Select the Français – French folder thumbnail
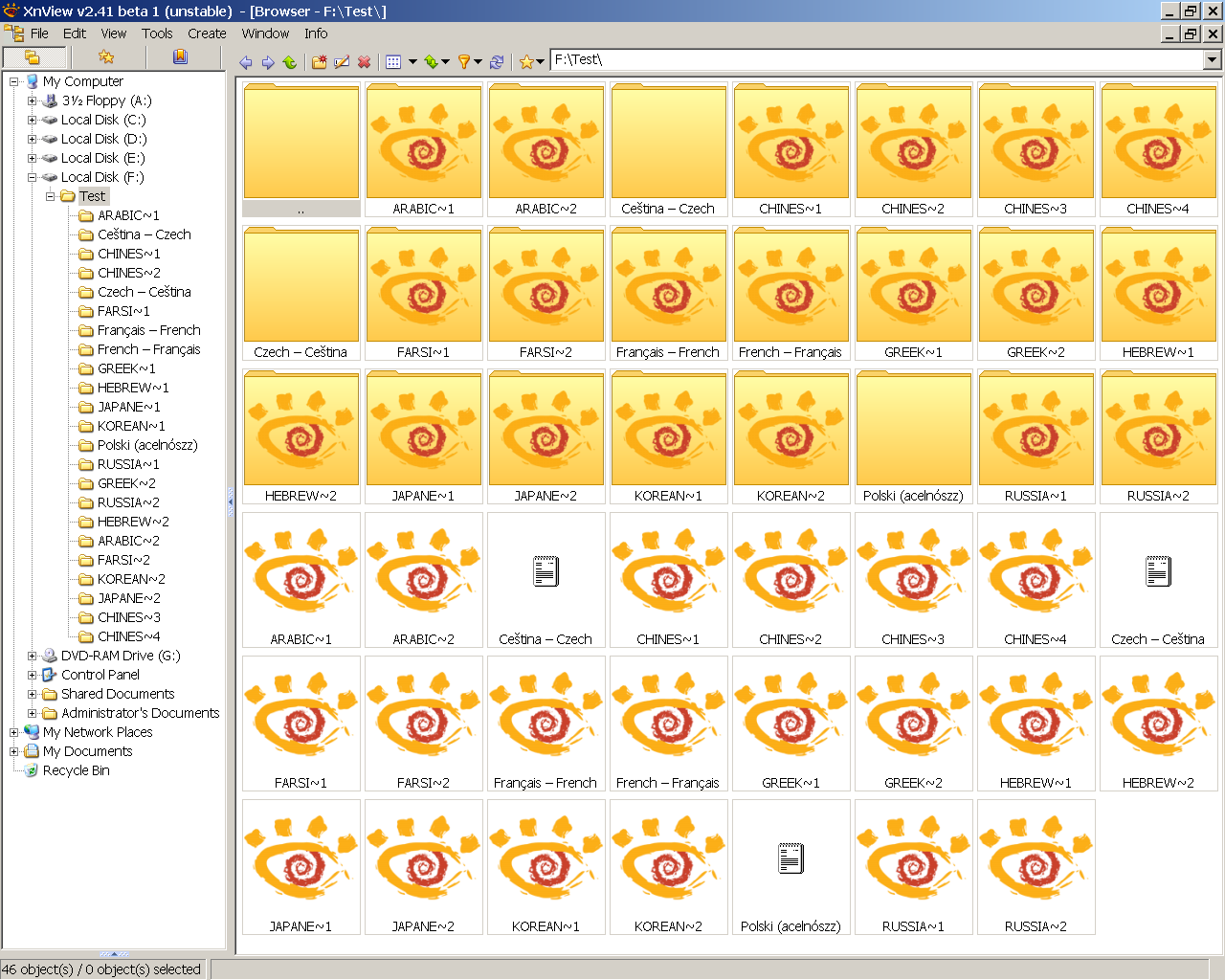 pyautogui.click(x=668, y=293)
